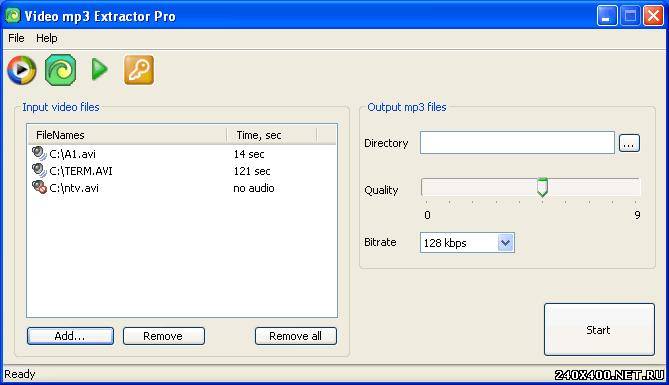Click the '14 sec' time cell

[x=249, y=154]
